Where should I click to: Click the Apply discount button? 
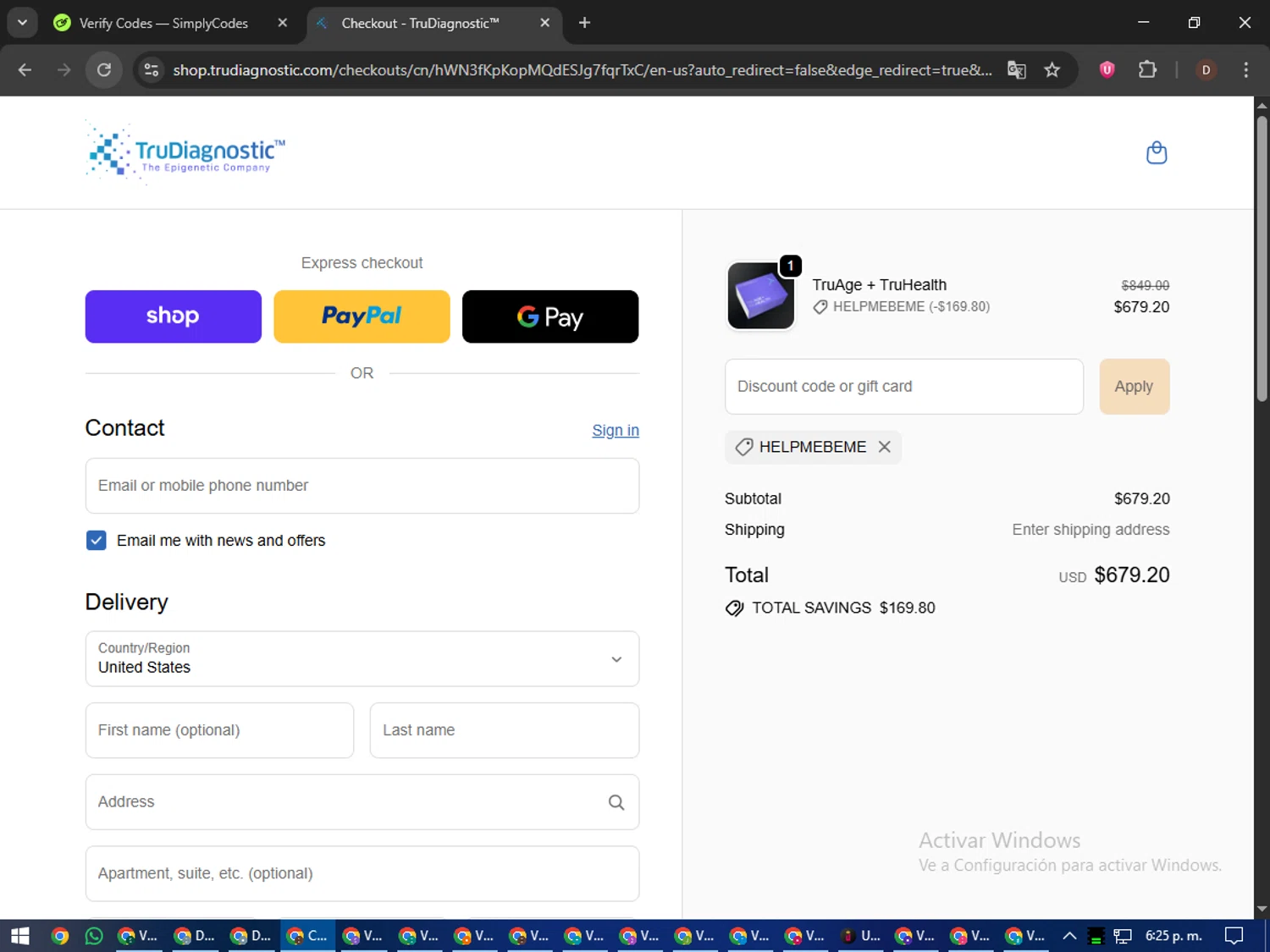[x=1135, y=387]
